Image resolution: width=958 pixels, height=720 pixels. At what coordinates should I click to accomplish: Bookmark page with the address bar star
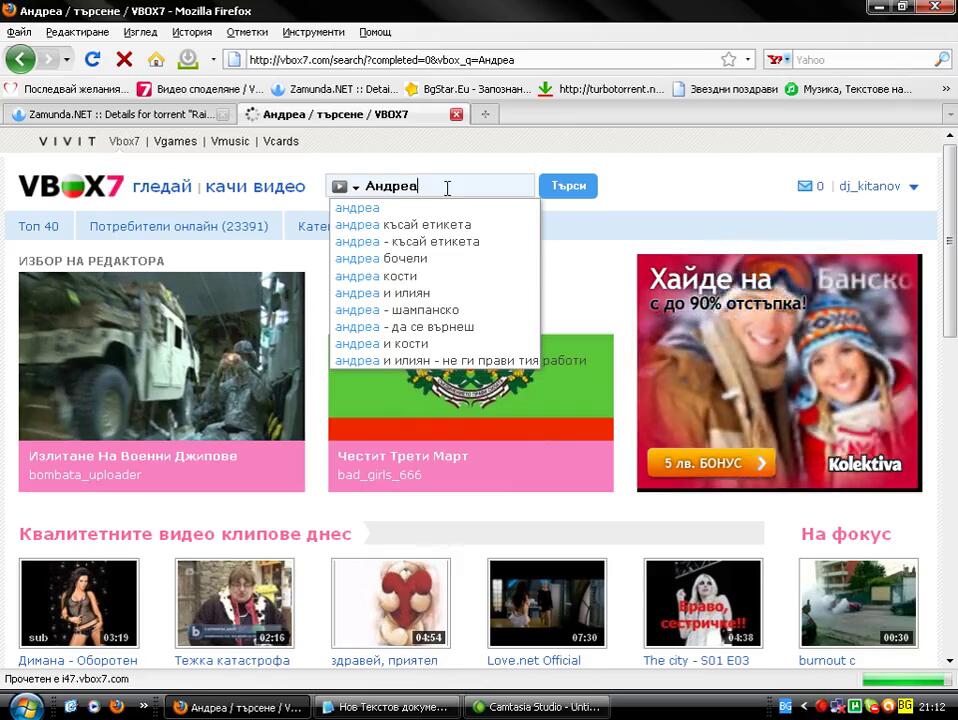pyautogui.click(x=729, y=59)
